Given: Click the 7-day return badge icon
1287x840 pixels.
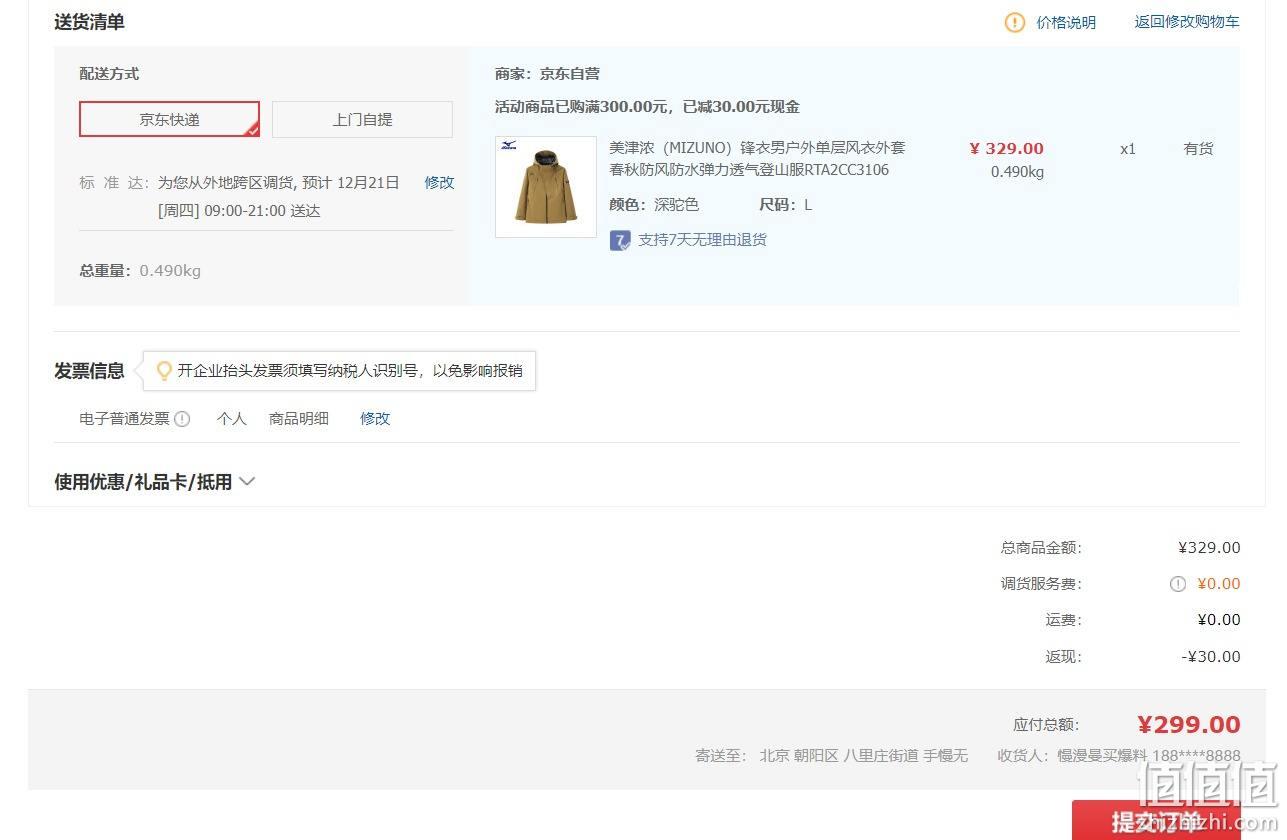Looking at the screenshot, I should (620, 240).
